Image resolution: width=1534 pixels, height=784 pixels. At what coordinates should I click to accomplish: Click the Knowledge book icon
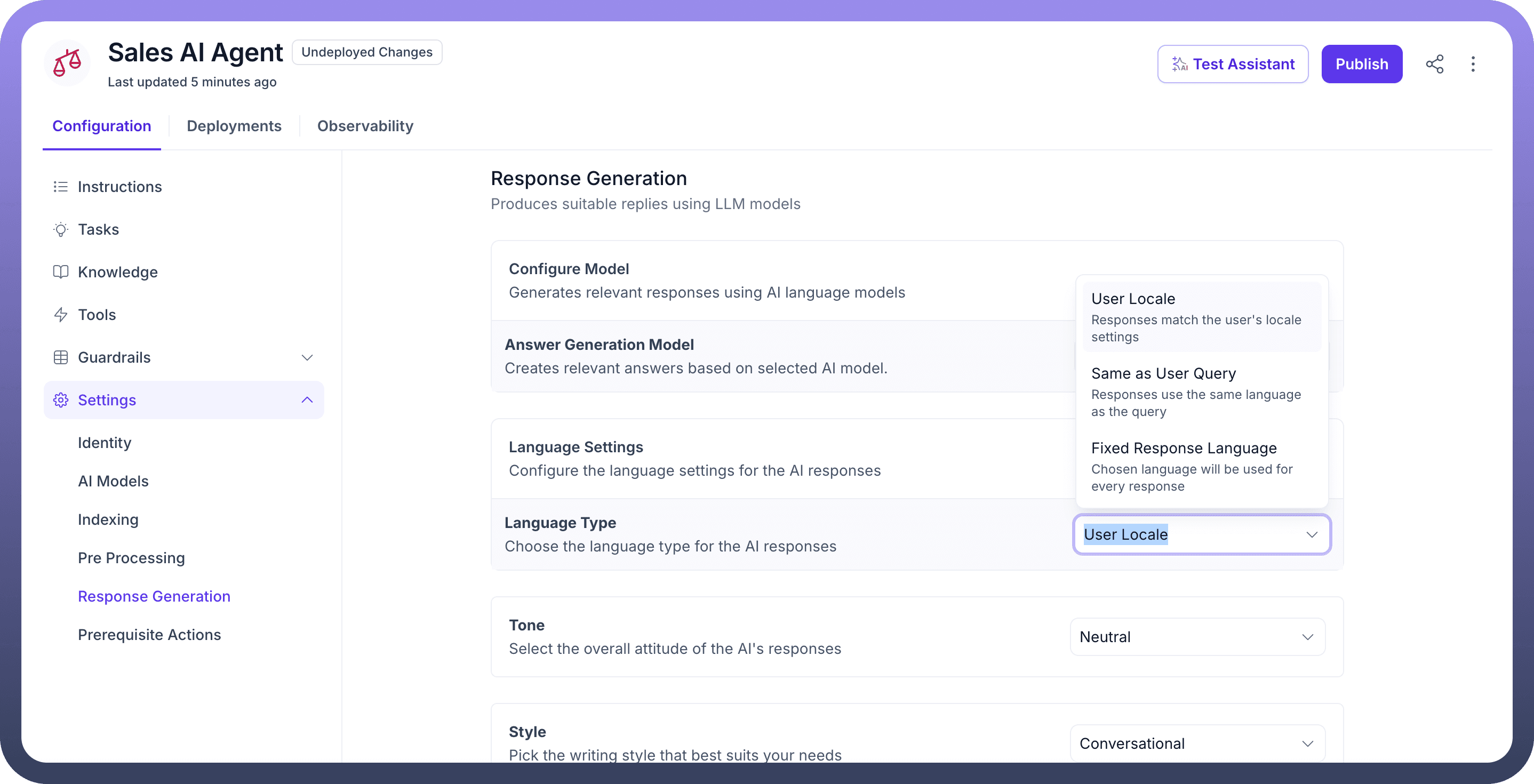60,272
